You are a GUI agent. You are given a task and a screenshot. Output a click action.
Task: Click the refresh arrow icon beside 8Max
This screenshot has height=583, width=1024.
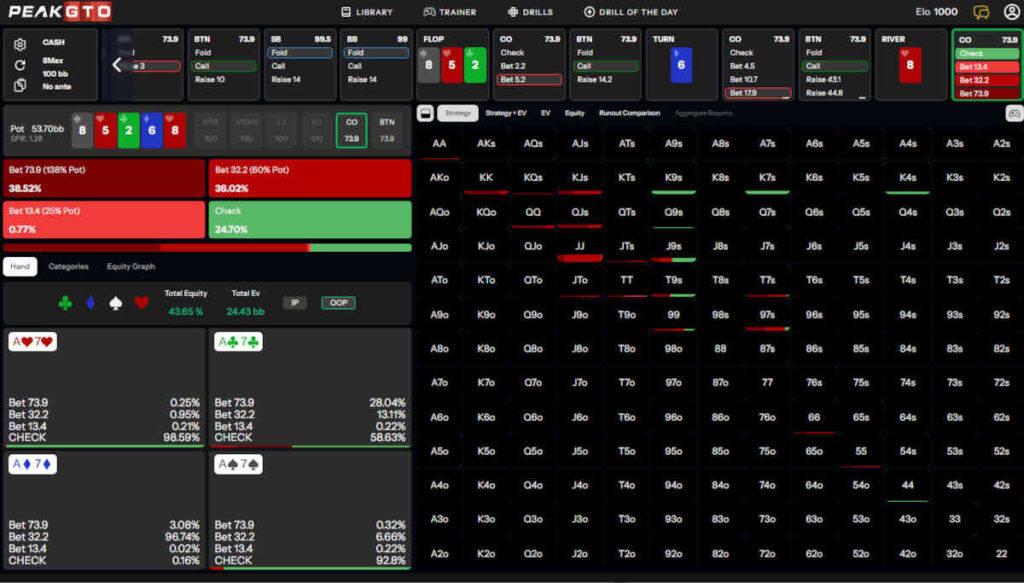coord(20,65)
